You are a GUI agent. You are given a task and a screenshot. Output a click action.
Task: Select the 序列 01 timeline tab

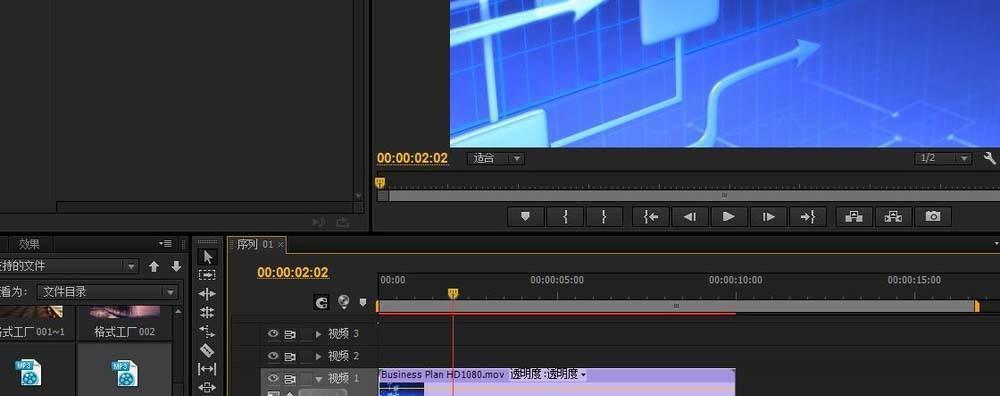255,244
